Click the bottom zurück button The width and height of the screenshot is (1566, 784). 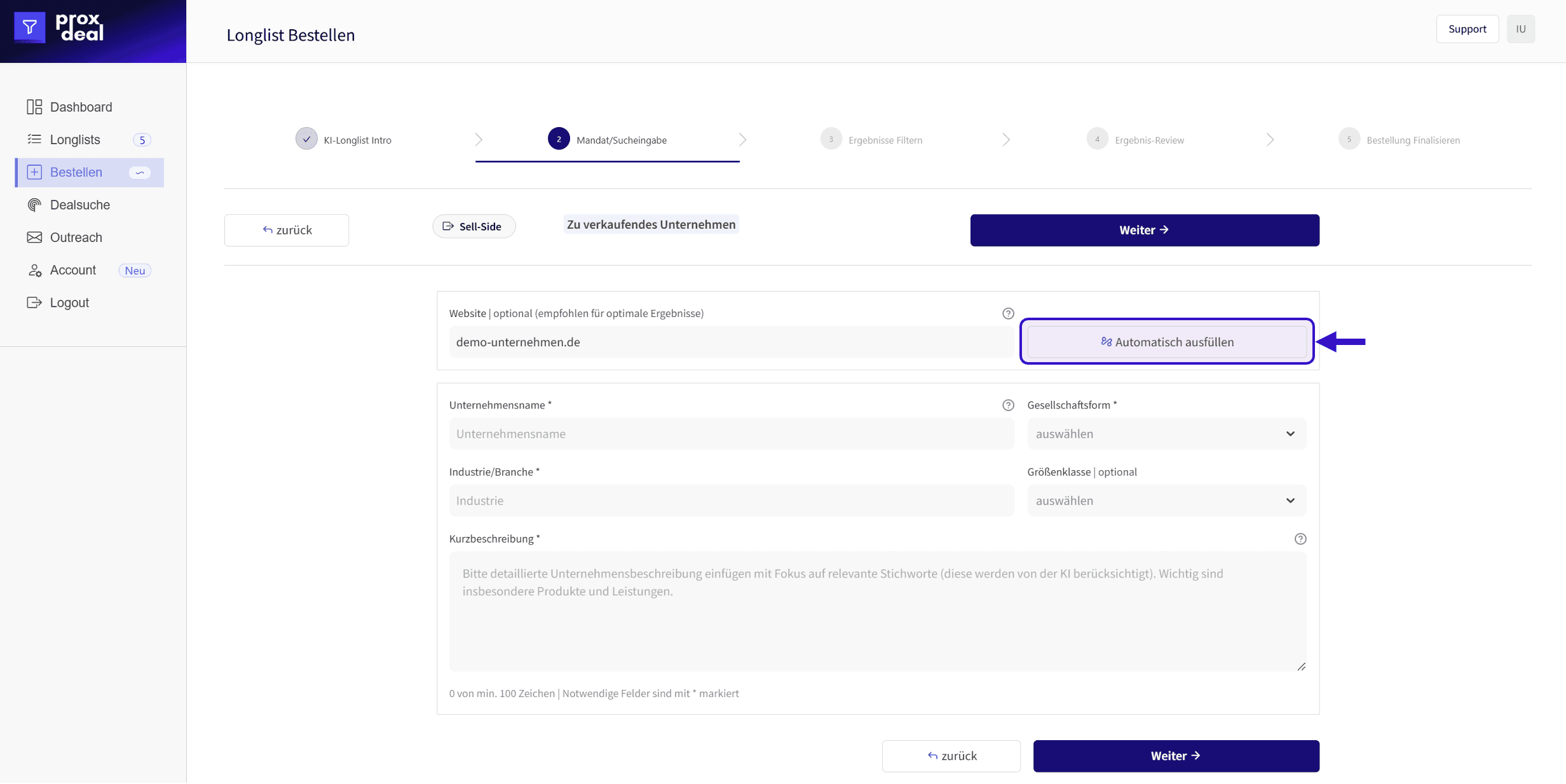coord(951,756)
